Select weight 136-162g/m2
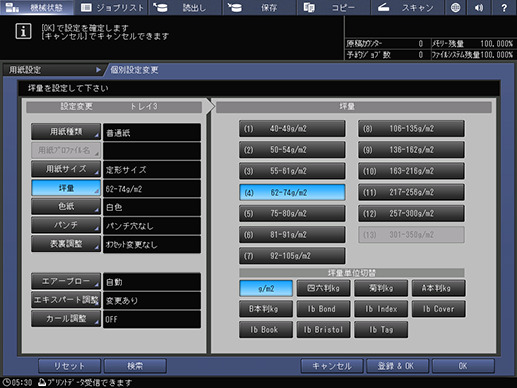The image size is (517, 388). pos(411,150)
